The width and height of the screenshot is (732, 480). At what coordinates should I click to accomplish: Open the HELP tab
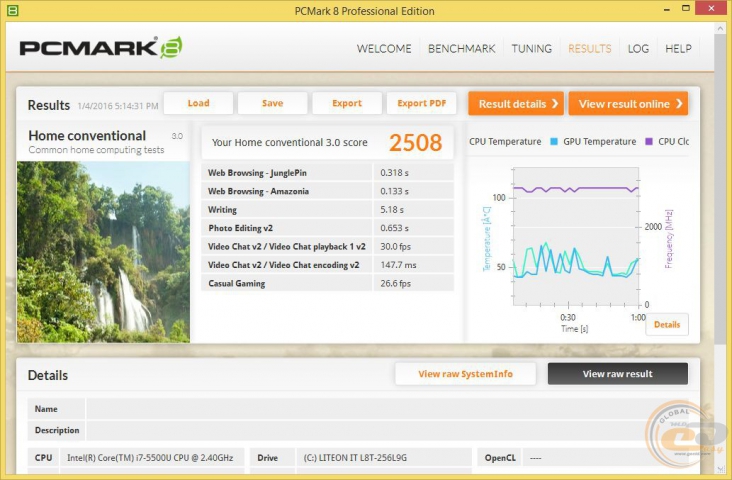[678, 49]
